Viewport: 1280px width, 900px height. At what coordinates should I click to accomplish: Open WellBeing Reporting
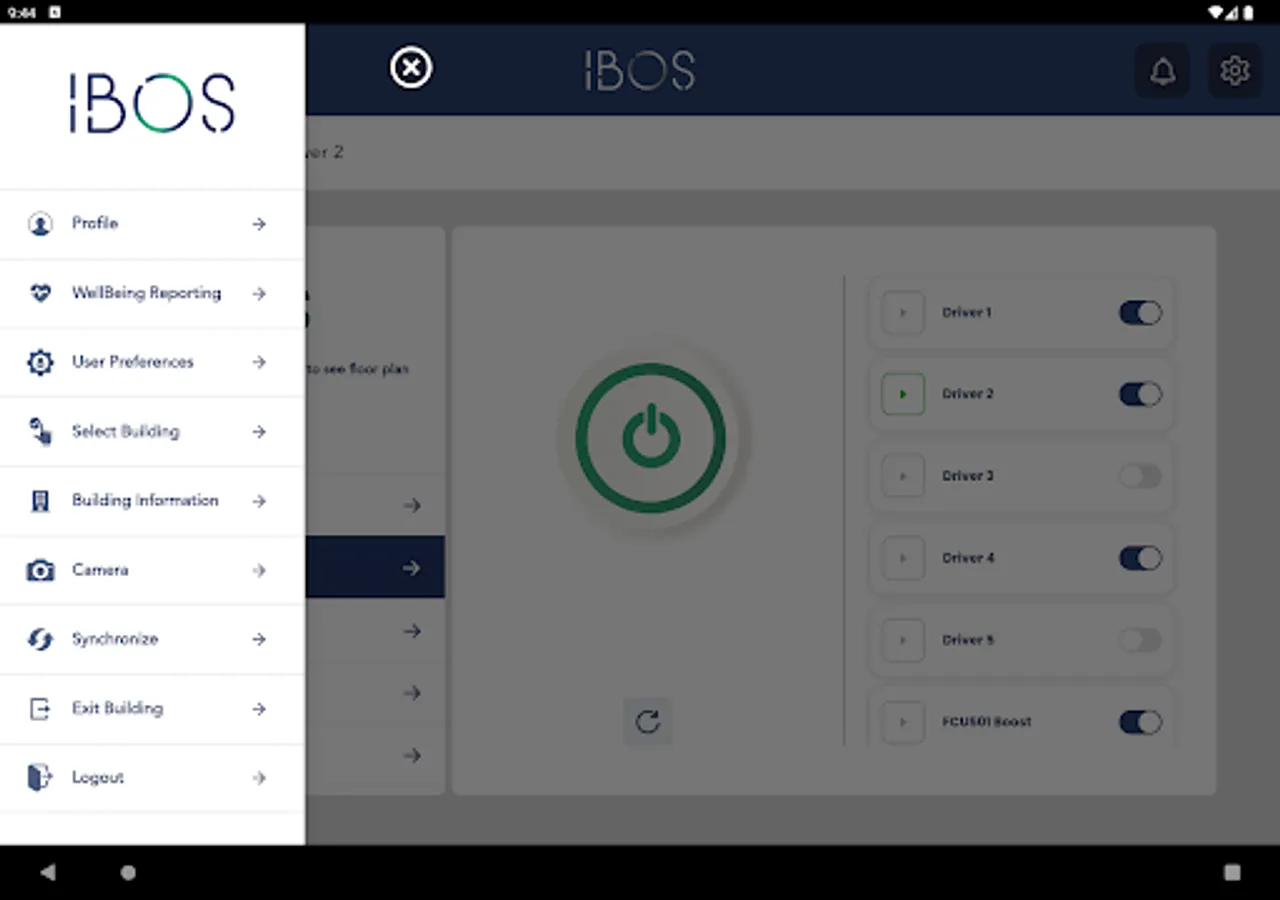(x=152, y=293)
